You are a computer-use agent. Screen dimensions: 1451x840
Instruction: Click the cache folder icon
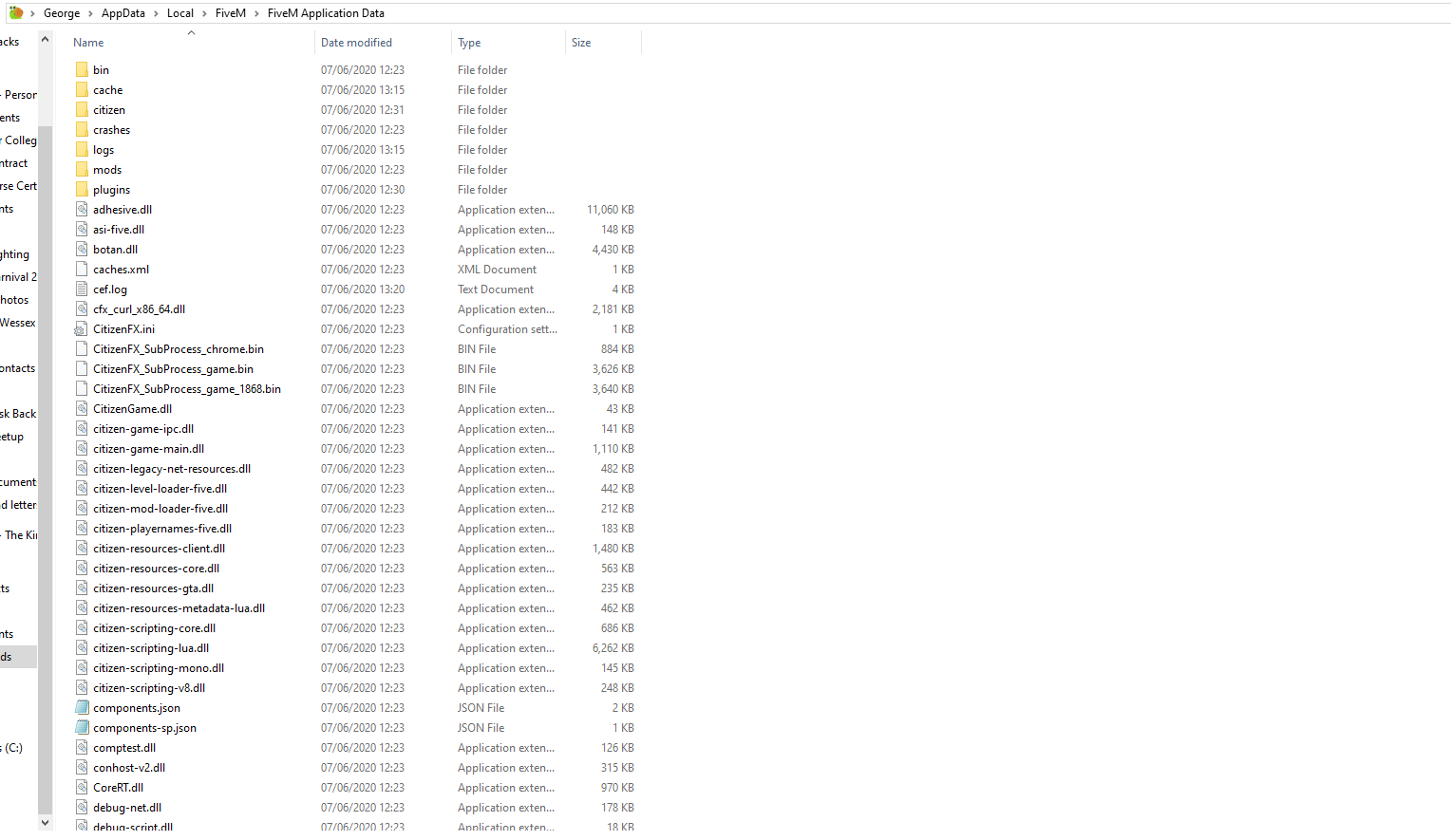pyautogui.click(x=82, y=89)
